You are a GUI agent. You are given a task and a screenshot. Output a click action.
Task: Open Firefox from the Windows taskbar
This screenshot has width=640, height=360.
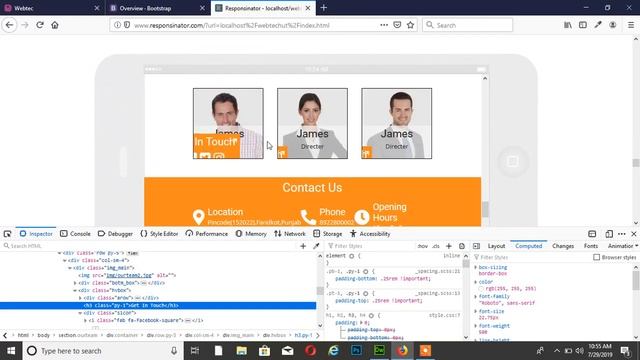(402, 351)
